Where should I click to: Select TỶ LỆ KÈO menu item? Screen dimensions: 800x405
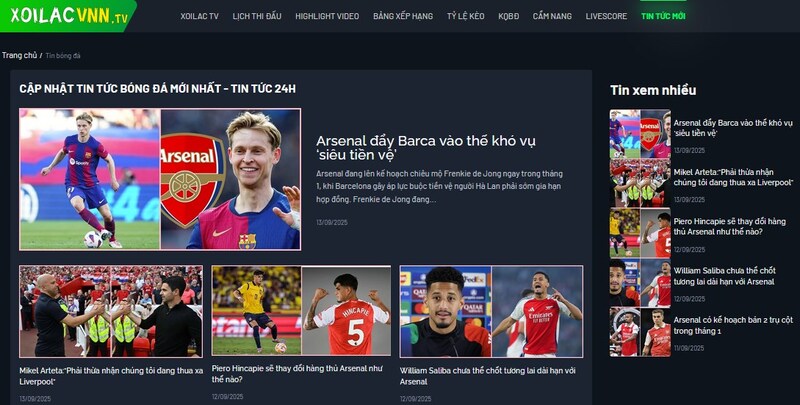click(x=466, y=16)
